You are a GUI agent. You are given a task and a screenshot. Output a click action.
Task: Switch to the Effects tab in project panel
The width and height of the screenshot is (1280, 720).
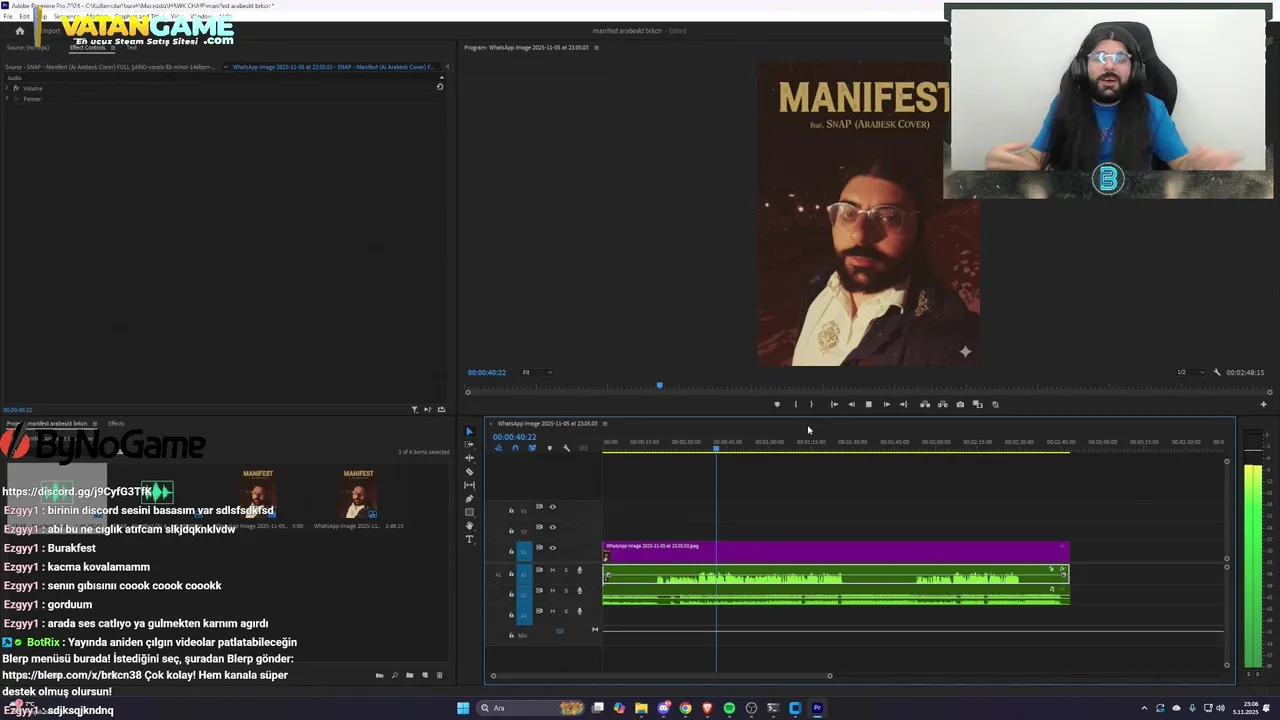[116, 423]
